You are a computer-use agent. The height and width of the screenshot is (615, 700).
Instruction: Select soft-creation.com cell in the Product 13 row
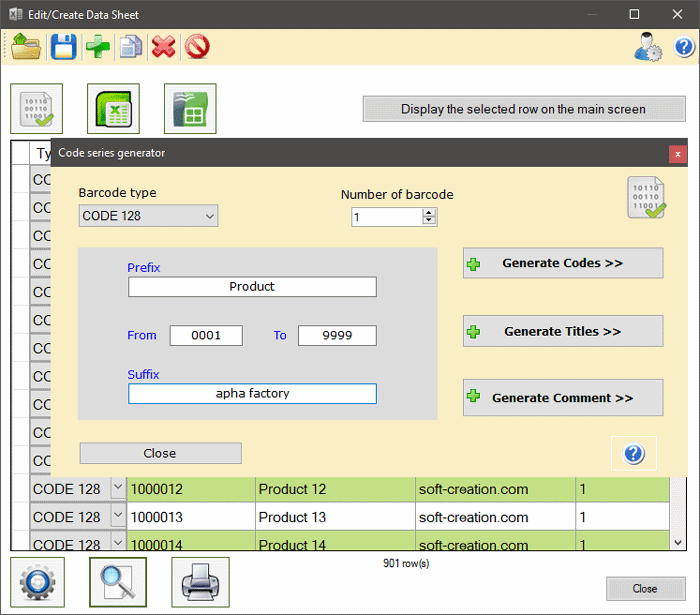496,517
